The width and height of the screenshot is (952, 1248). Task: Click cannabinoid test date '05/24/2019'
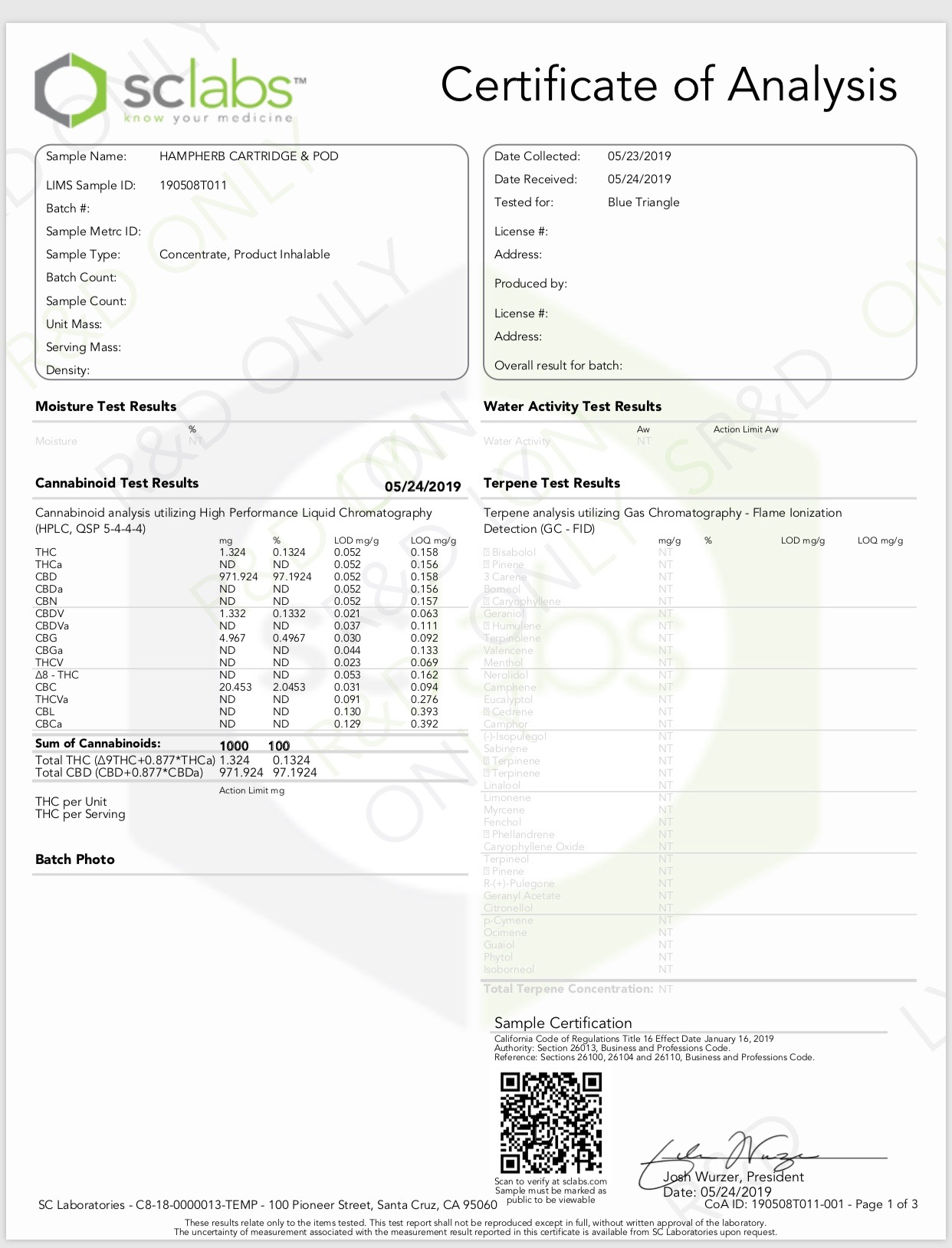click(423, 486)
